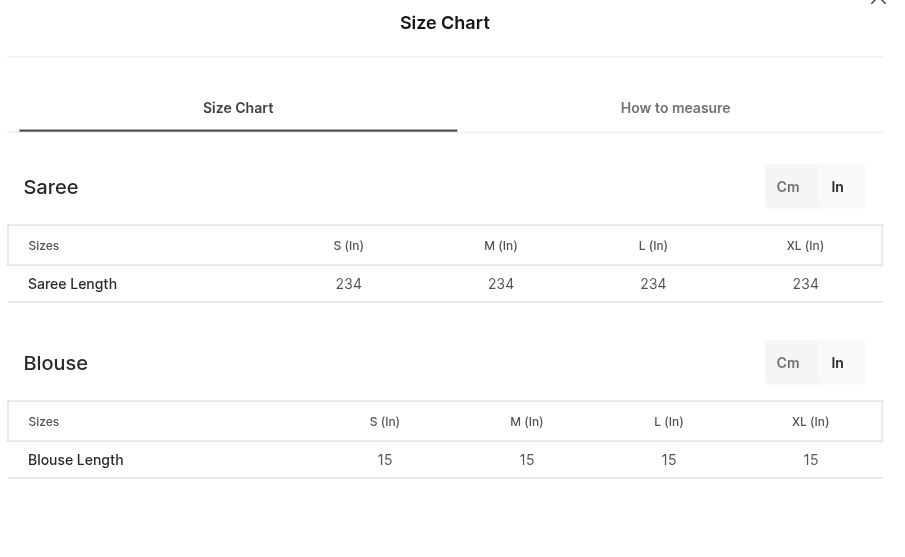Click the Blouse Length value for size XL
The width and height of the screenshot is (905, 557).
(x=810, y=460)
